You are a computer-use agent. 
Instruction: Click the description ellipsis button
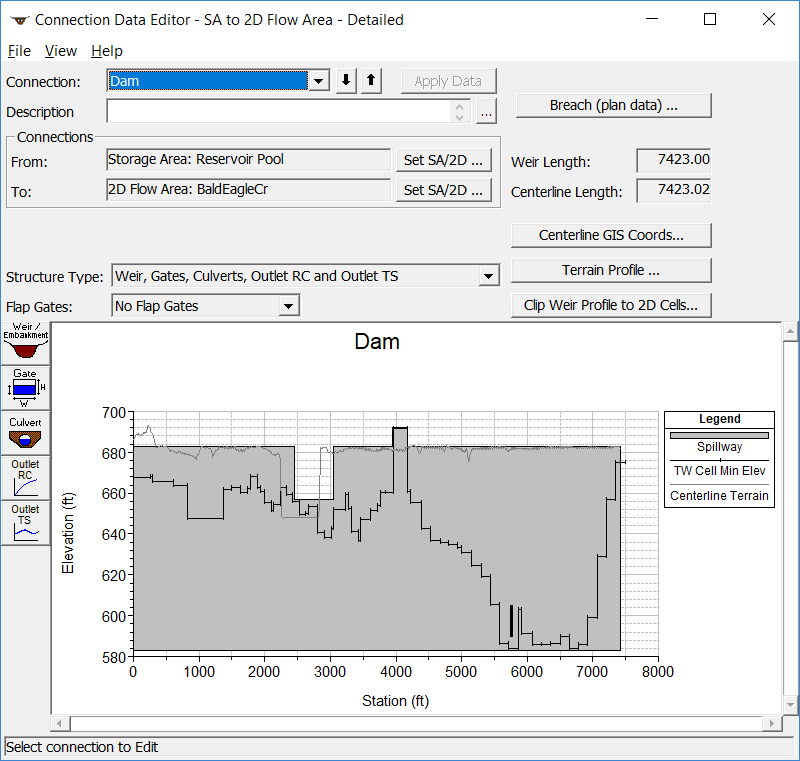point(486,113)
